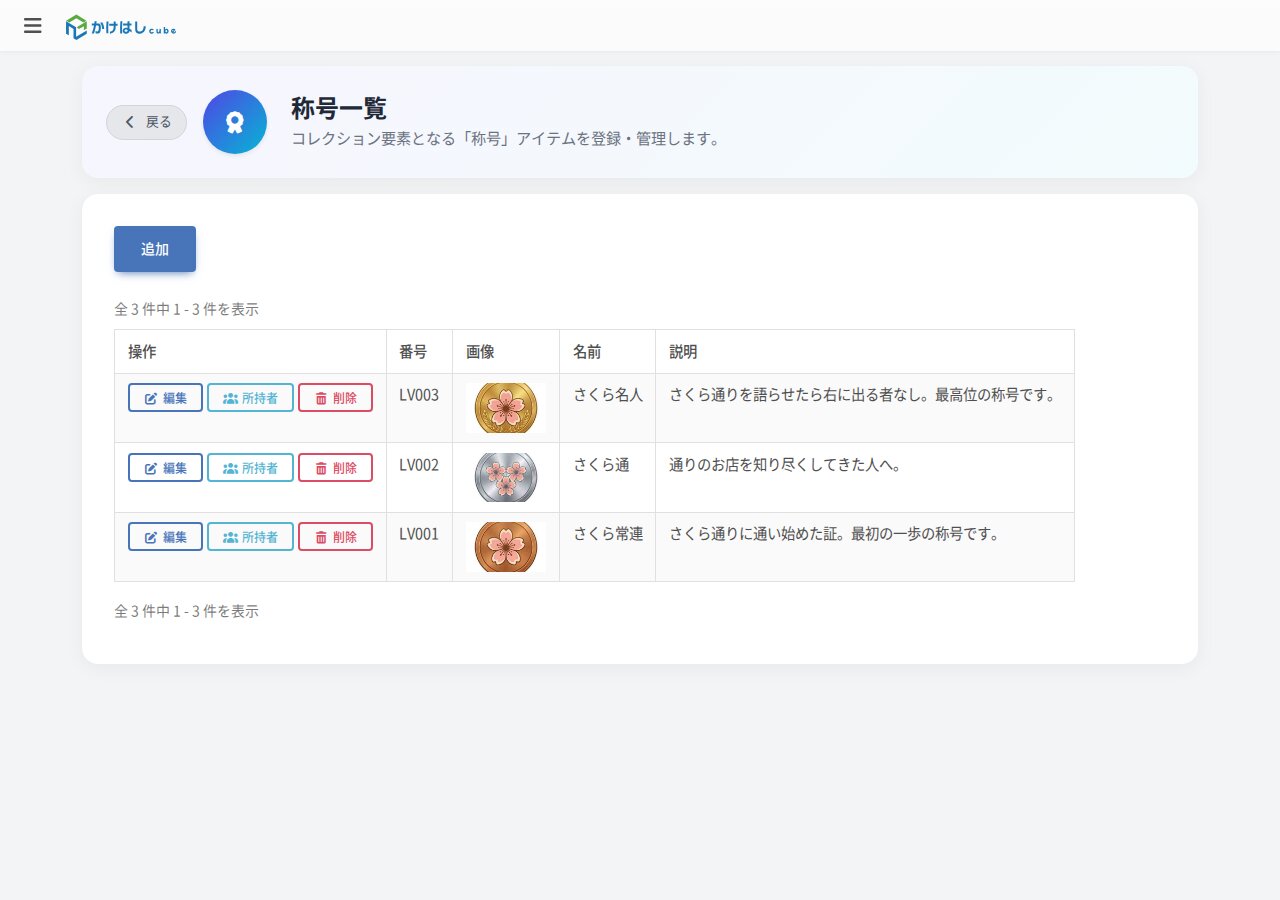
Task: Click the かけはし cube logo
Action: pos(121,27)
